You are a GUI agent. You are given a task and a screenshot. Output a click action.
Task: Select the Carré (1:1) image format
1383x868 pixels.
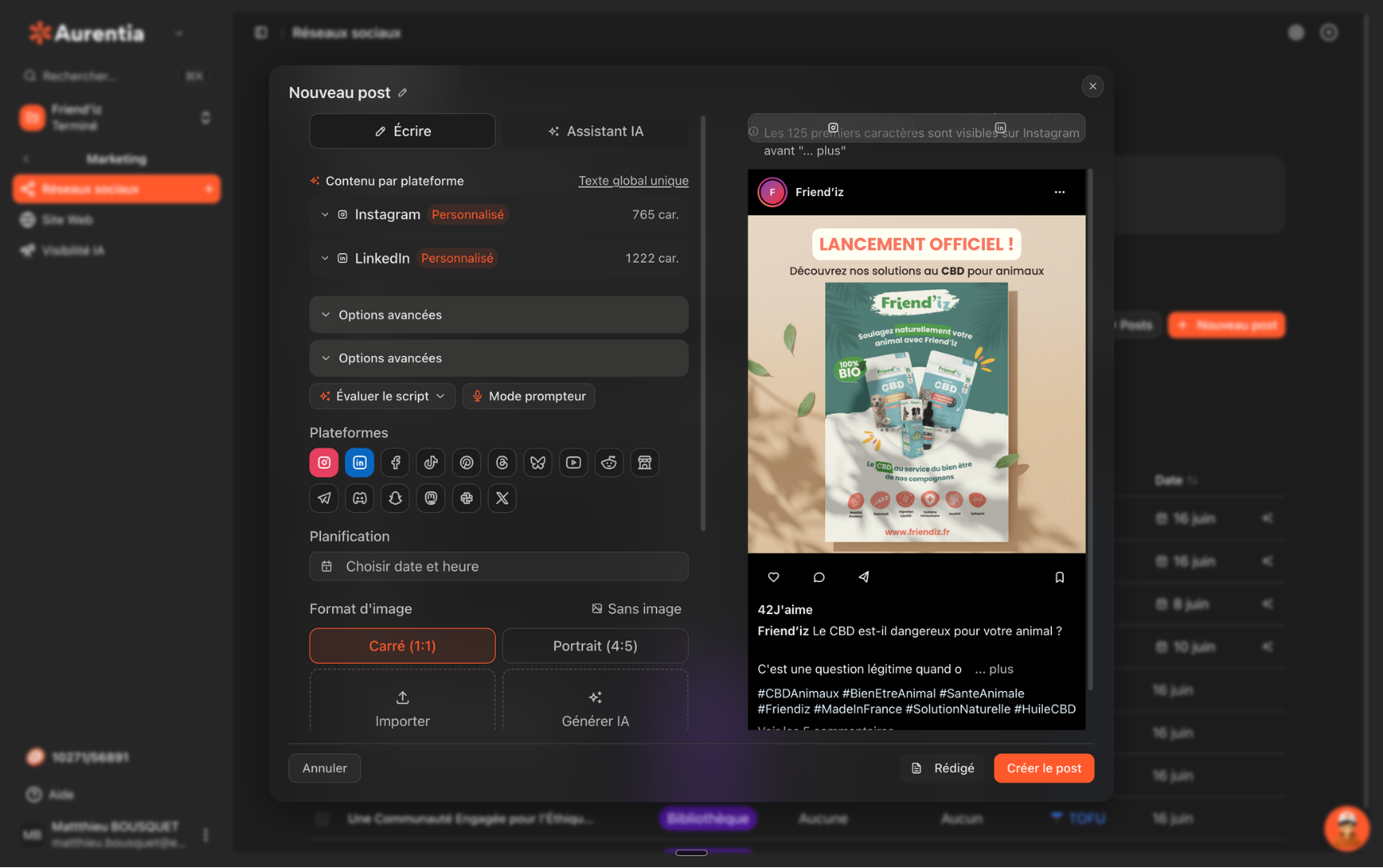[x=403, y=646]
